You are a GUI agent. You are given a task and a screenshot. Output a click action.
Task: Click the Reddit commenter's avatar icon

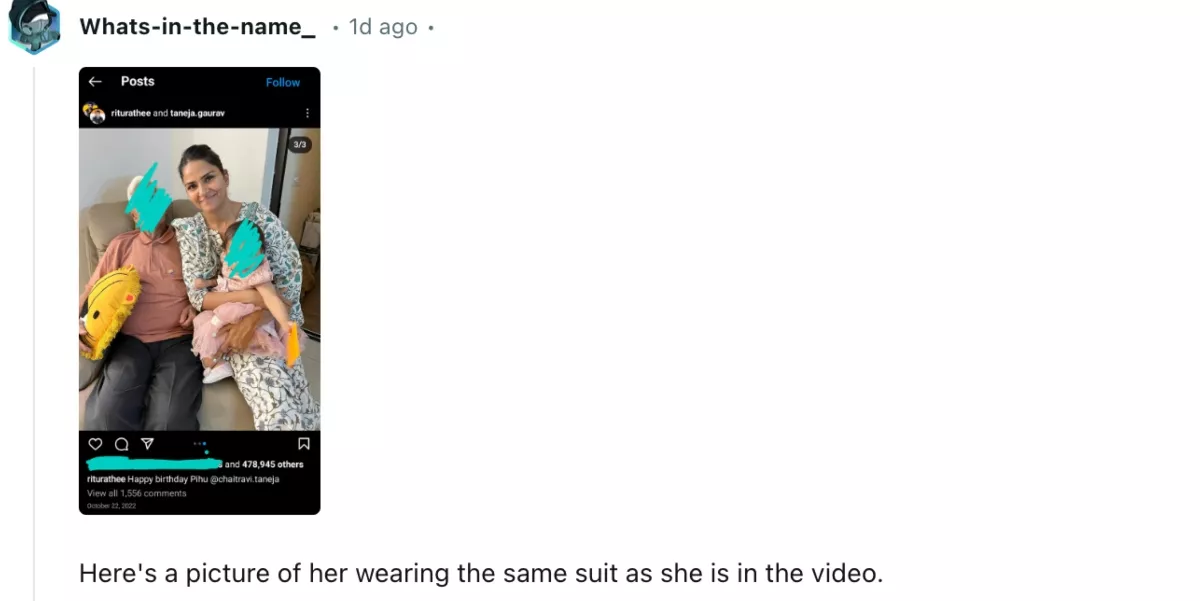click(34, 27)
